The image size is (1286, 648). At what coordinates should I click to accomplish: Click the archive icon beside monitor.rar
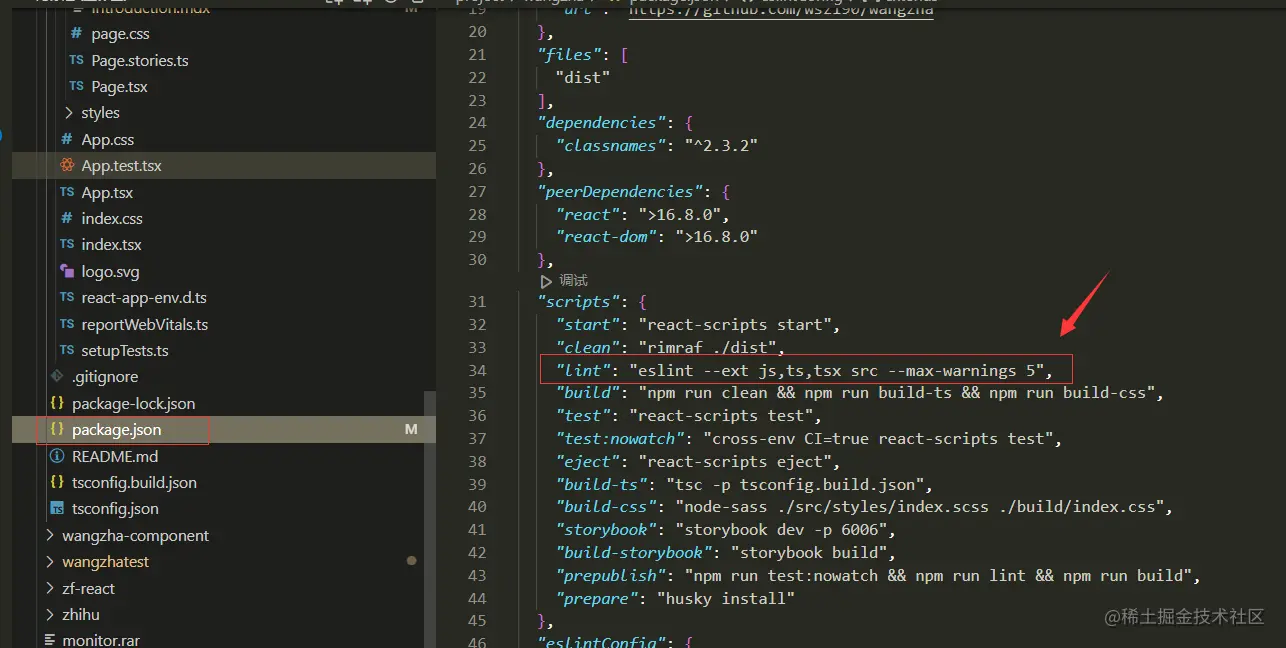50,640
